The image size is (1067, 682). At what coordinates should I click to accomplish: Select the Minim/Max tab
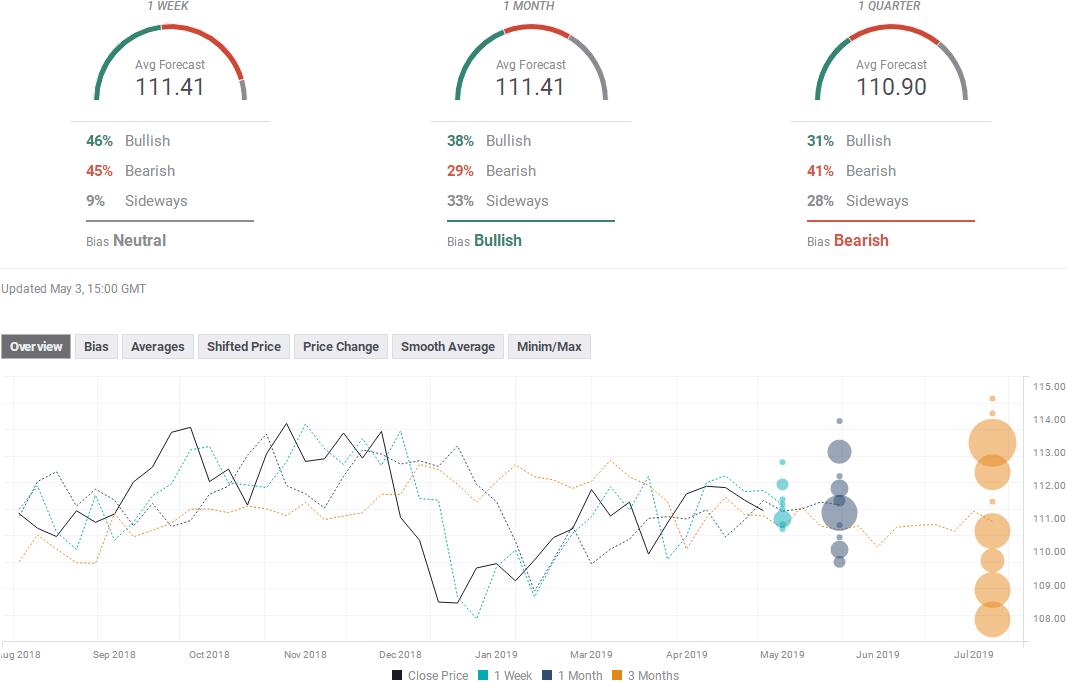(549, 347)
